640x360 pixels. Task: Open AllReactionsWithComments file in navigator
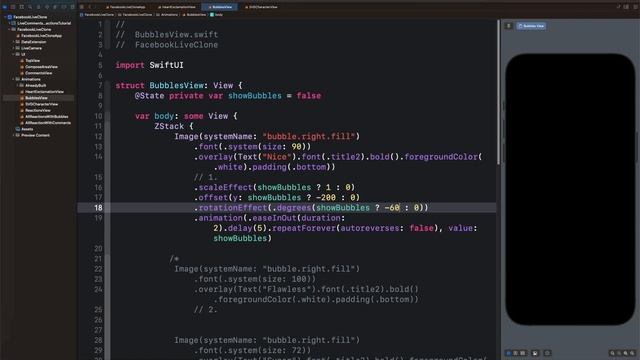pos(45,123)
